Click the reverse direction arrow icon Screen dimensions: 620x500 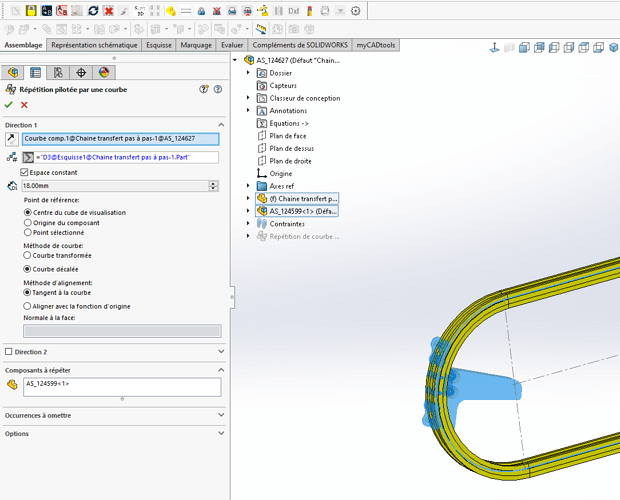point(11,139)
